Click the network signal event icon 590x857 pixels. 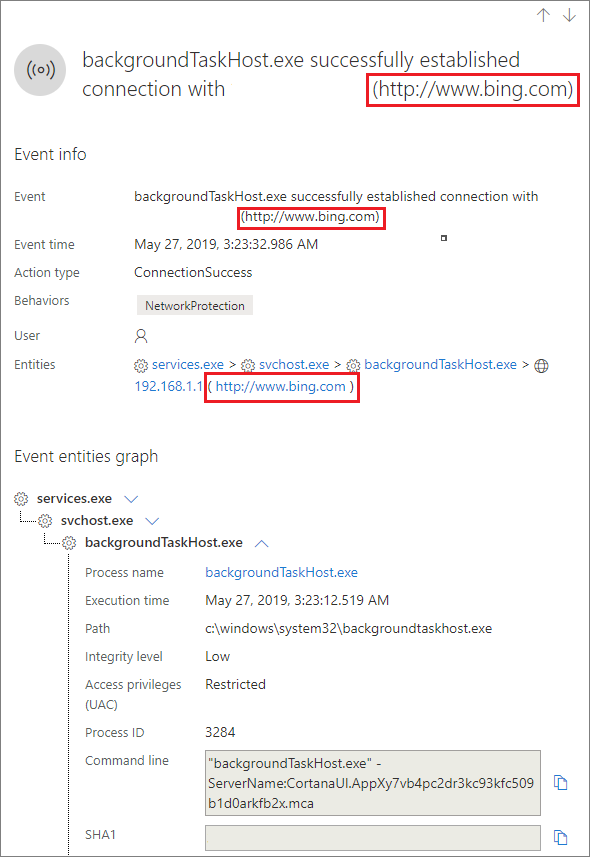point(40,71)
